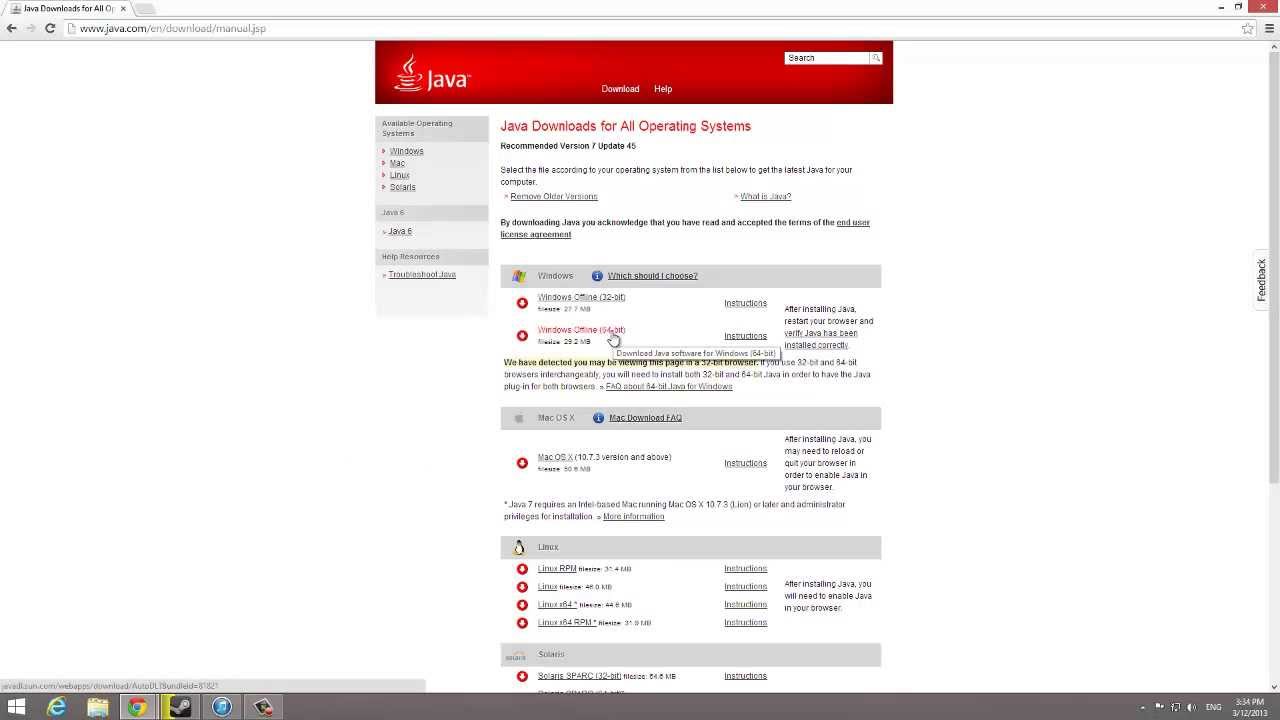Click Chrome icon on taskbar
The width and height of the screenshot is (1280, 720).
[x=137, y=707]
